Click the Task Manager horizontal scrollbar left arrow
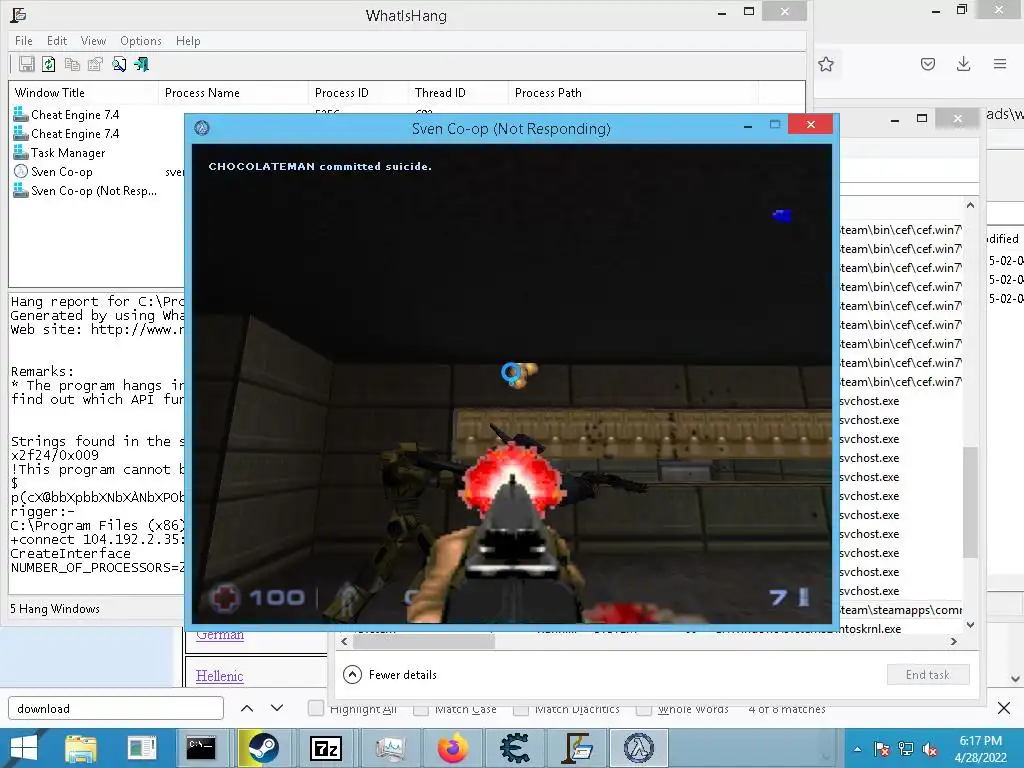 [344, 642]
